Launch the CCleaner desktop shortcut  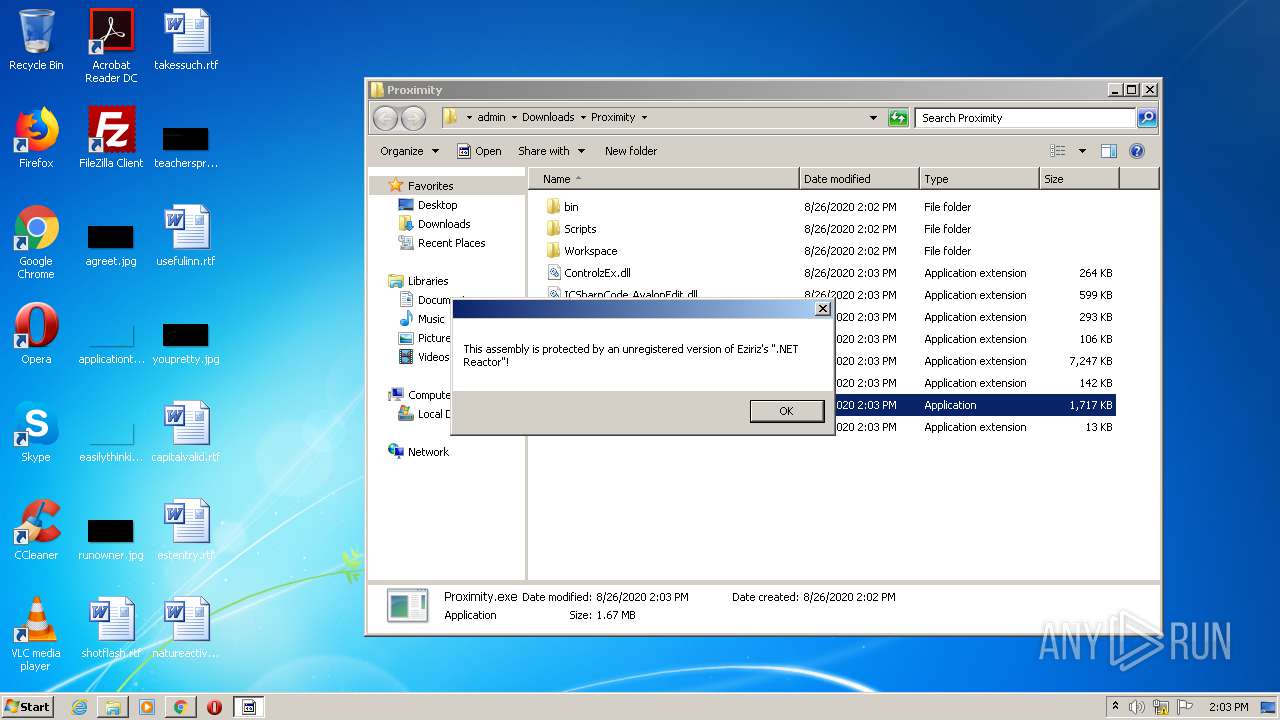point(36,530)
